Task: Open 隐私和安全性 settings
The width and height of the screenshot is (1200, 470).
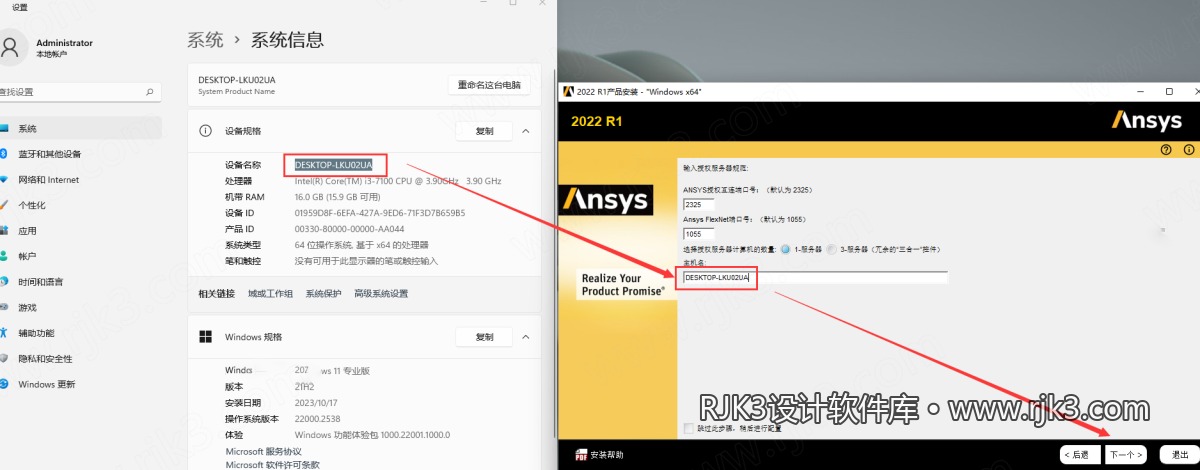Action: [80, 358]
